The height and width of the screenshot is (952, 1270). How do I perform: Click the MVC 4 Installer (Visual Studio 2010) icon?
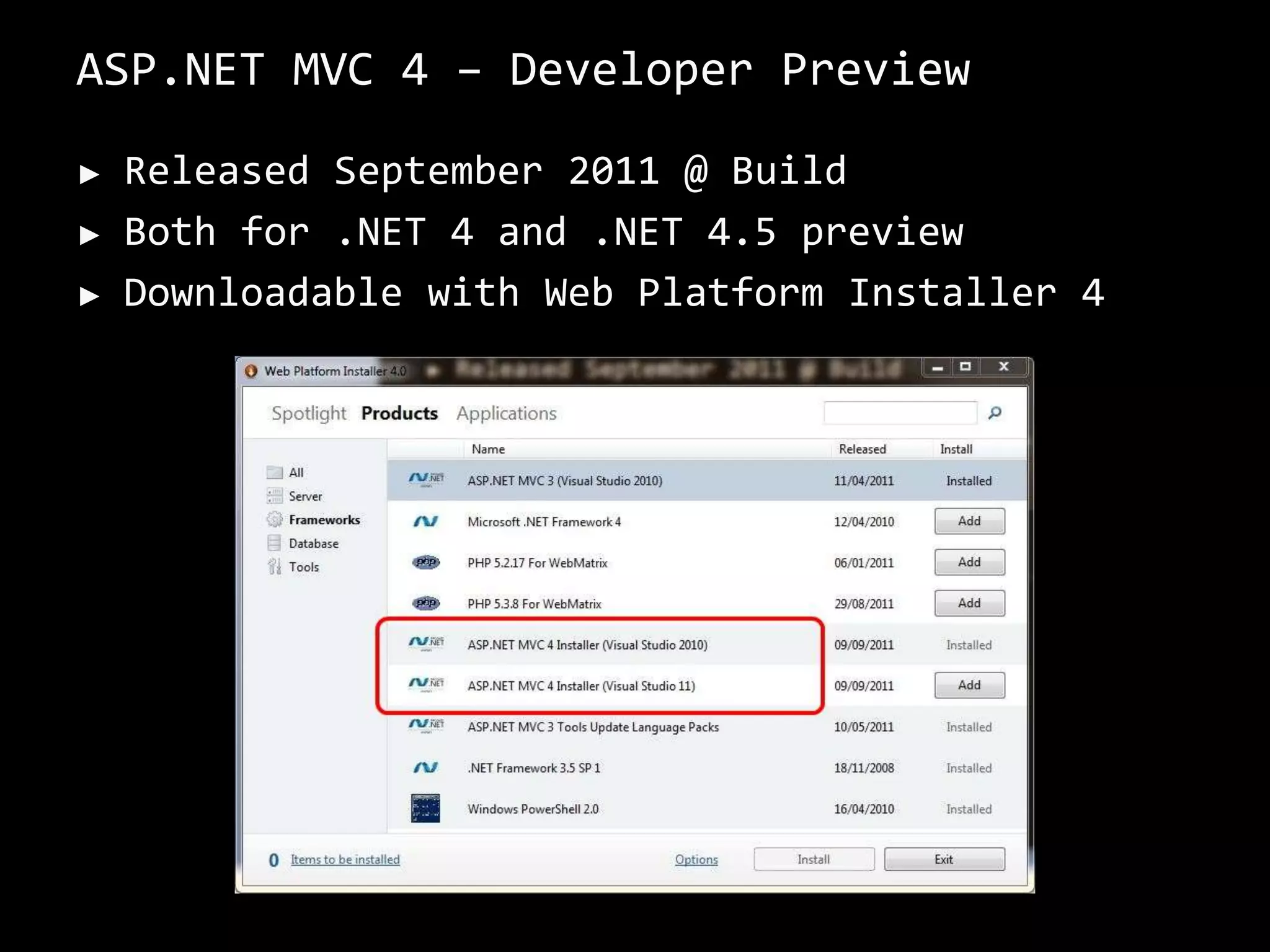426,643
